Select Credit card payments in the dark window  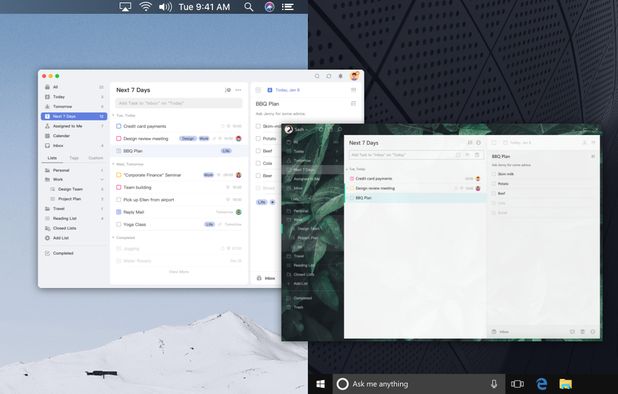tap(415, 179)
